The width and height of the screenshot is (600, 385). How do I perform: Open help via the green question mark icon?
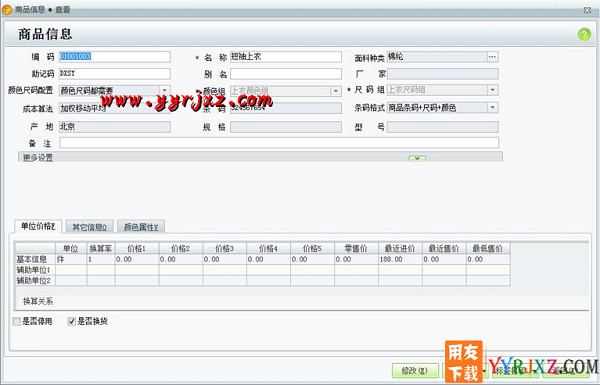584,34
